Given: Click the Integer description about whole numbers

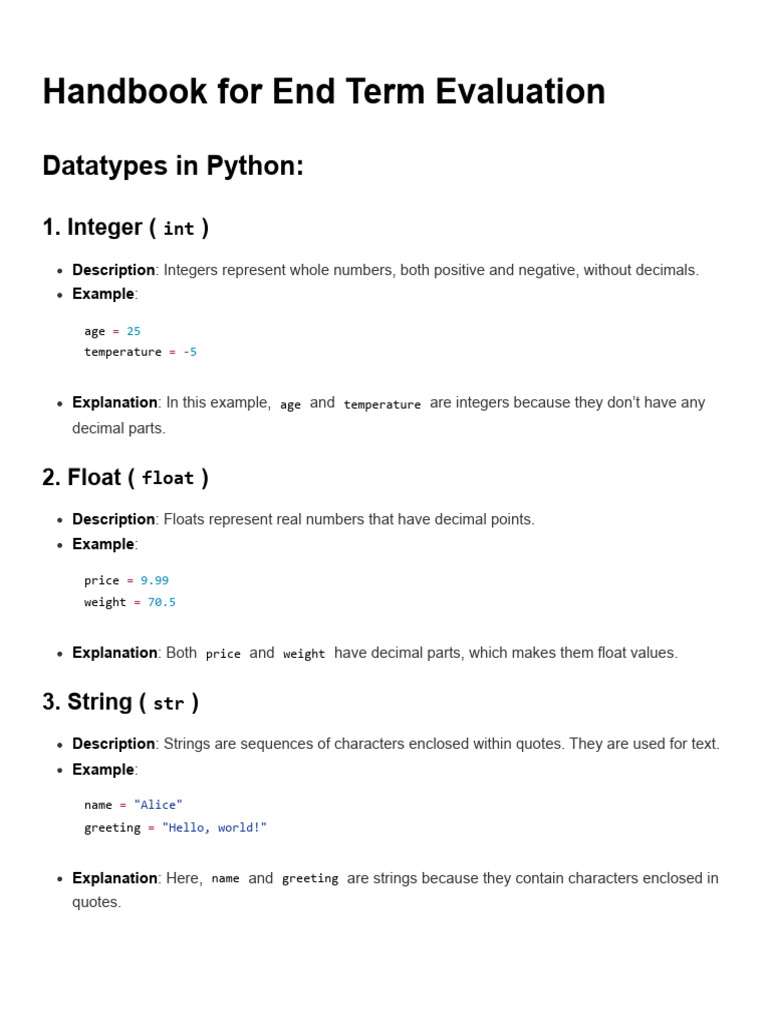Looking at the screenshot, I should tap(385, 270).
